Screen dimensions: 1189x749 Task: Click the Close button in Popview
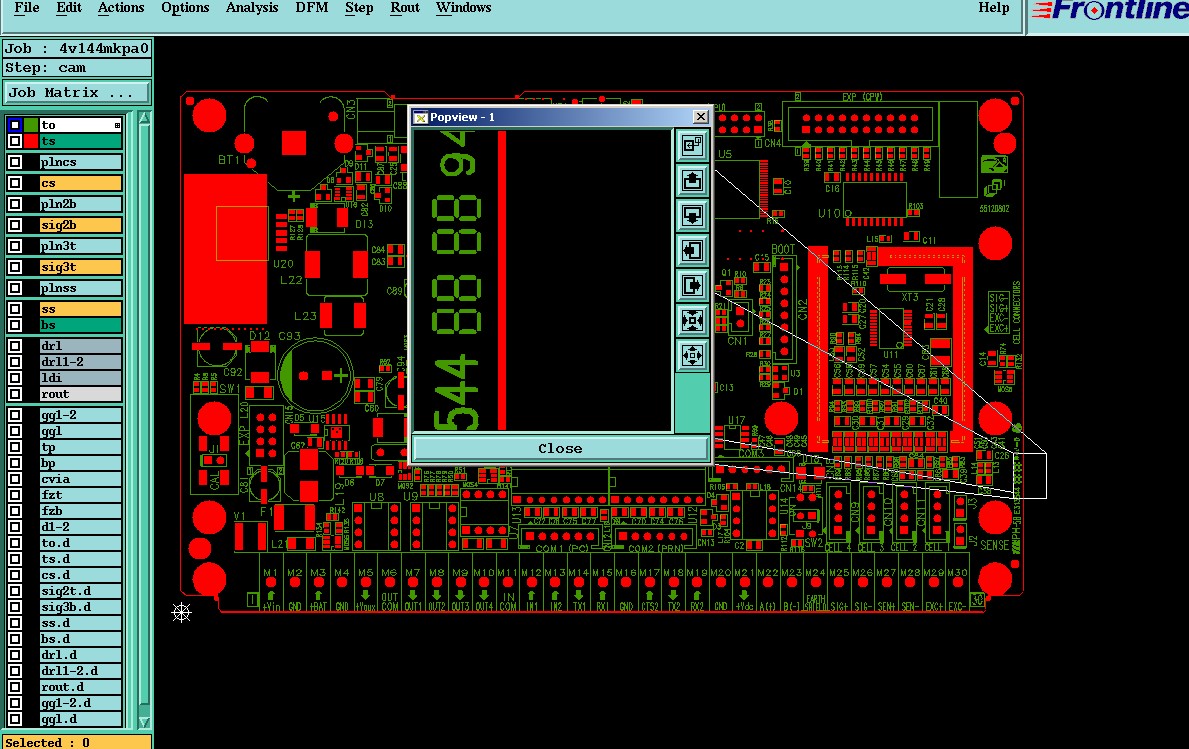point(560,448)
